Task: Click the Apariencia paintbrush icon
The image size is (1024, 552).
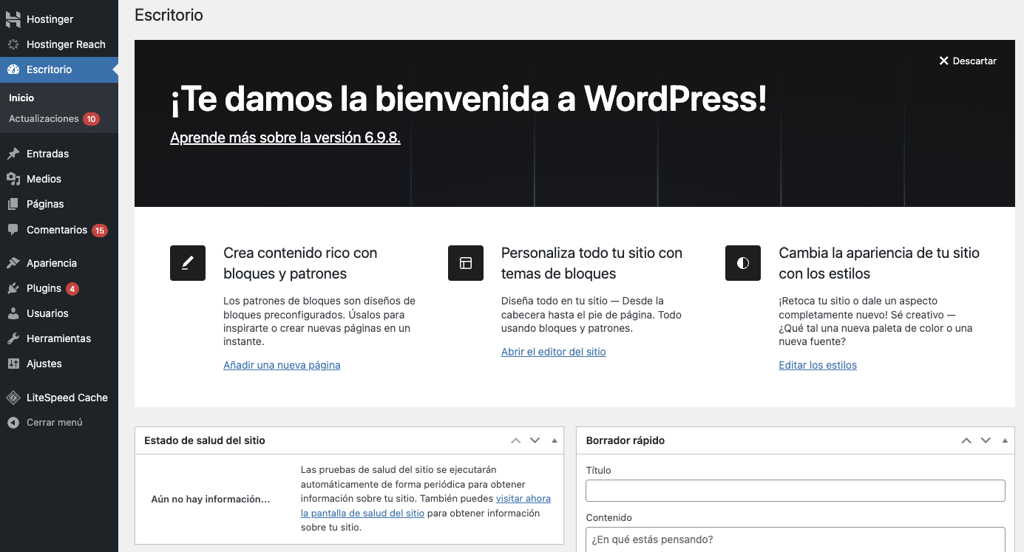Action: click(13, 263)
